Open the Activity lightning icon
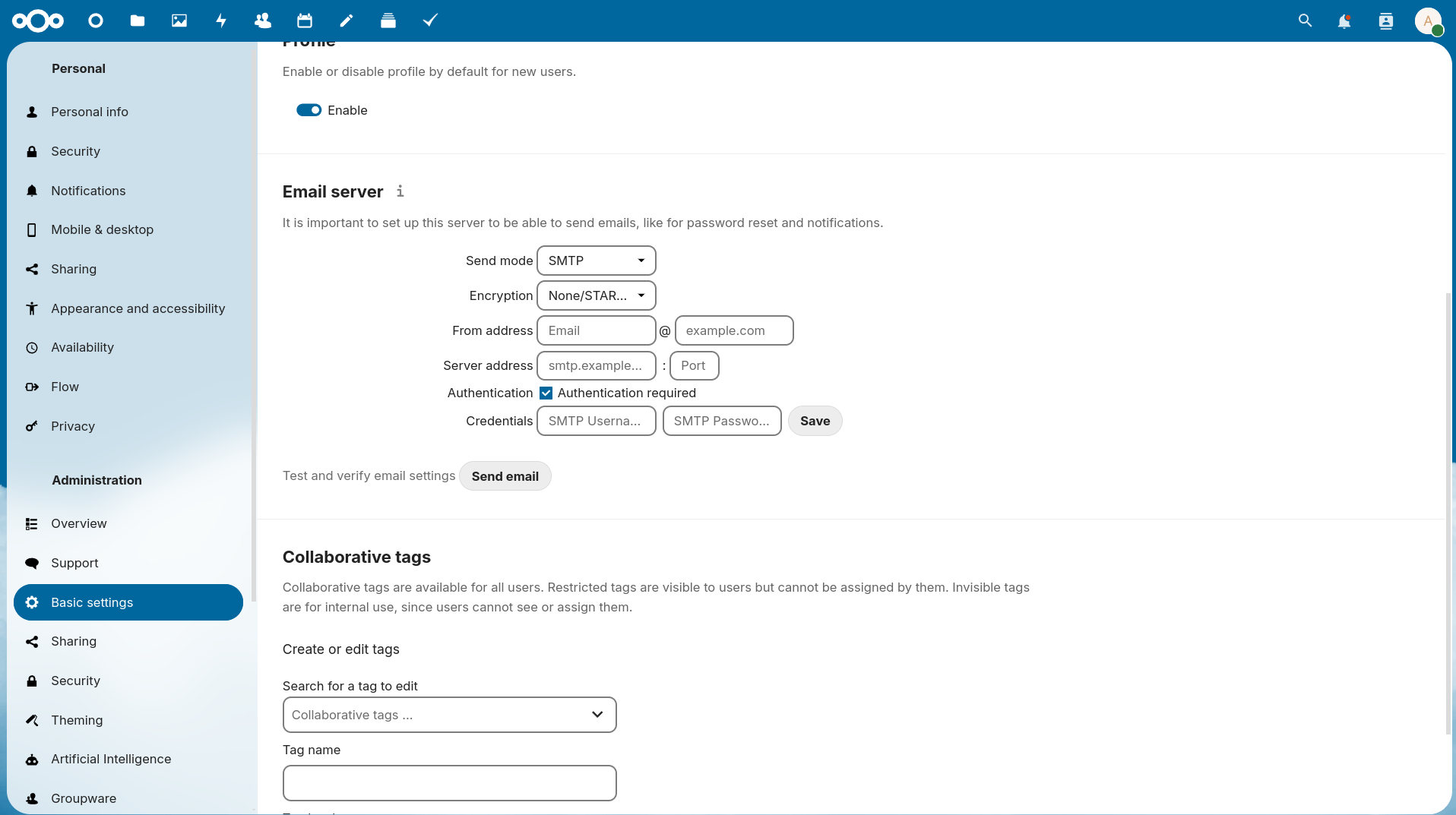The image size is (1456, 815). tap(221, 21)
